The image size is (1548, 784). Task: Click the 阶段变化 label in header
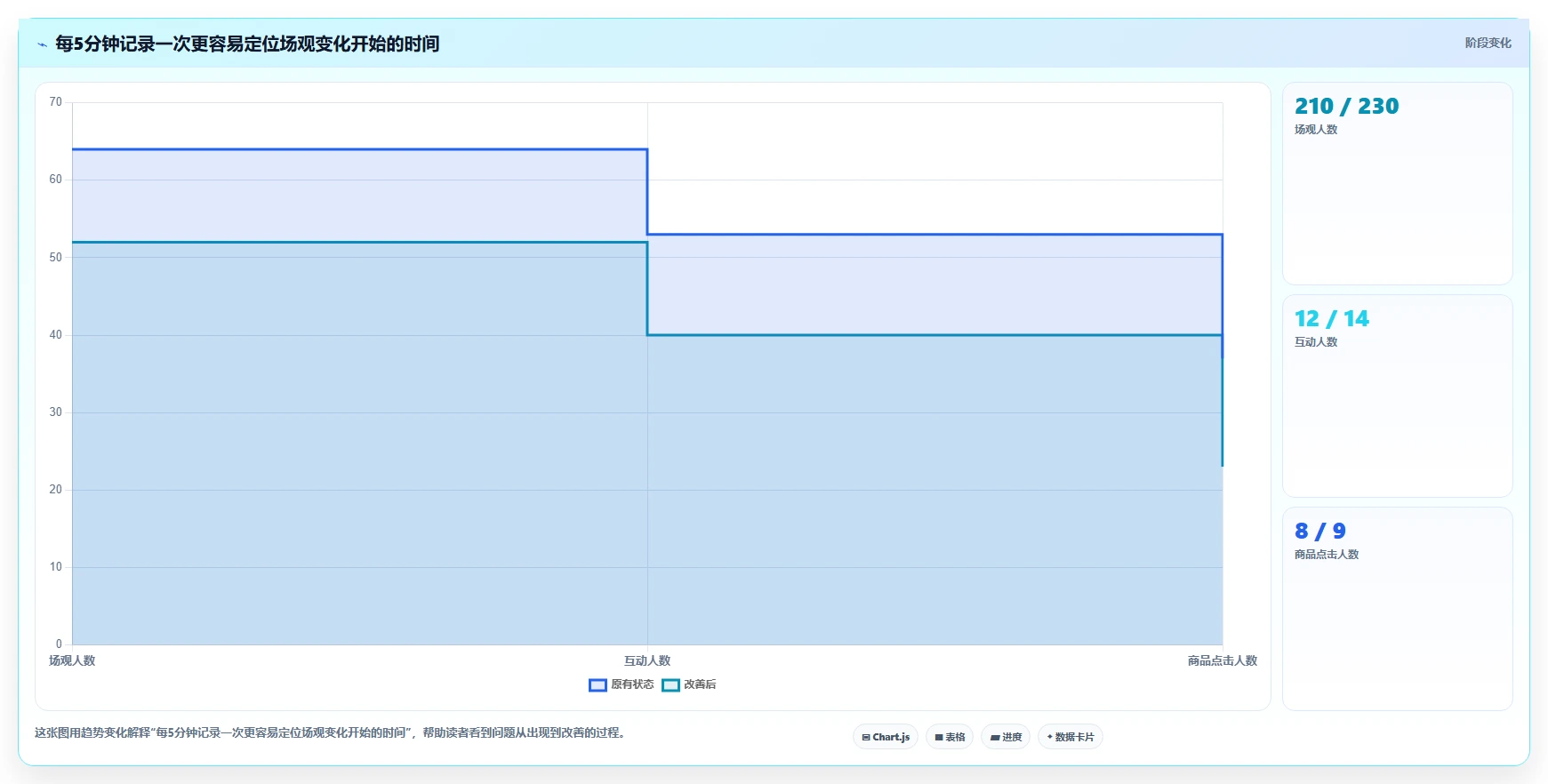[1488, 43]
